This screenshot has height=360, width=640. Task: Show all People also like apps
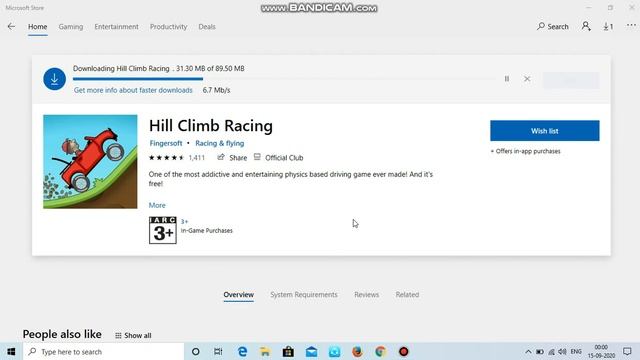133,336
